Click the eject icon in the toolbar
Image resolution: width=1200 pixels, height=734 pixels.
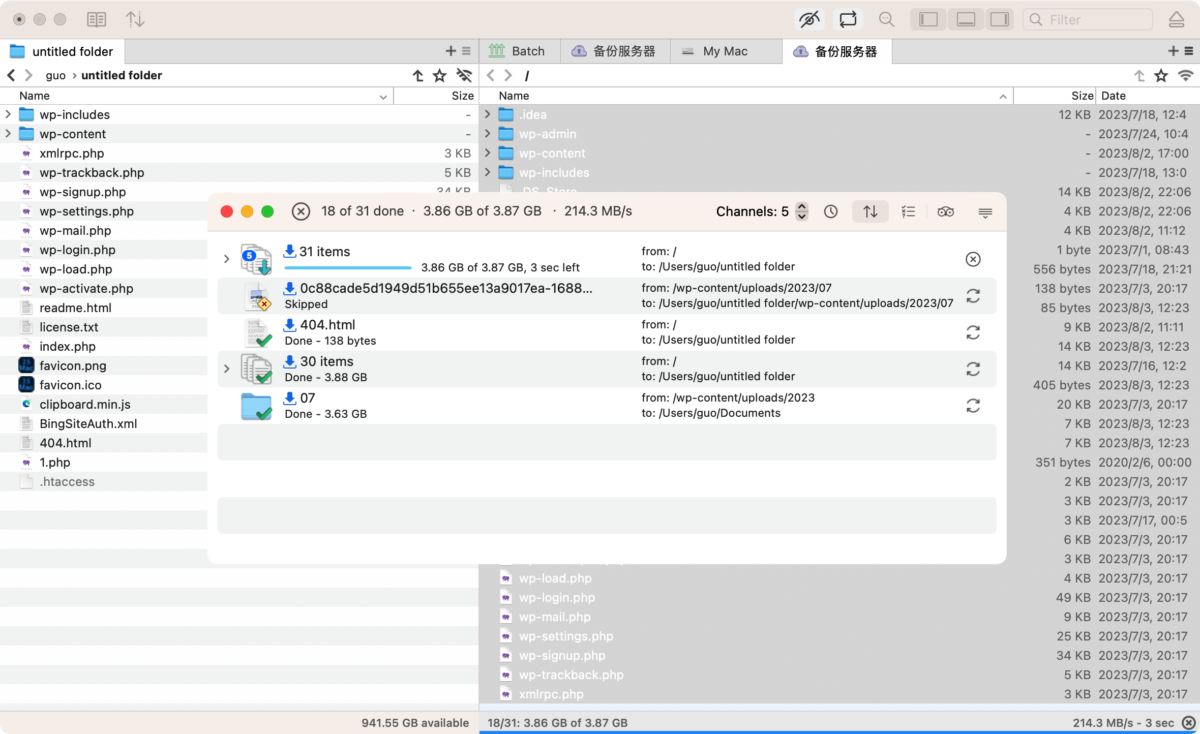coord(1176,19)
